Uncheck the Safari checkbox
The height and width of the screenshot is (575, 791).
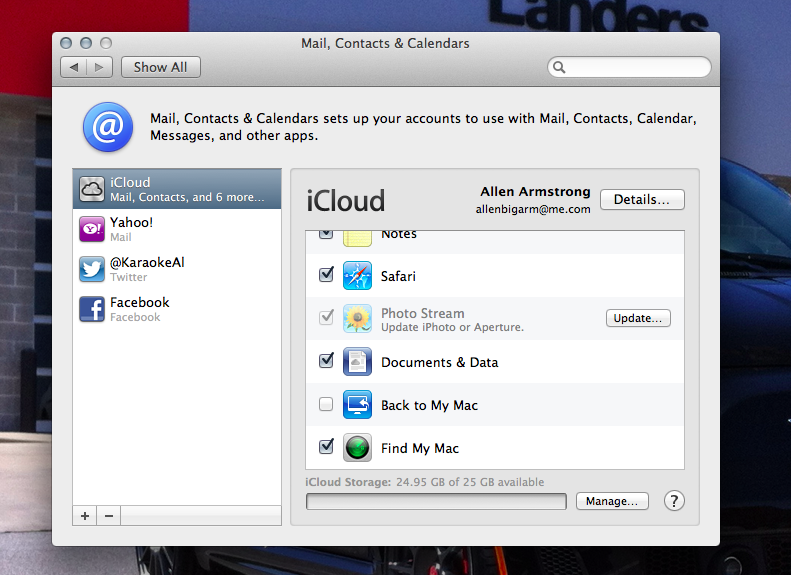[x=326, y=275]
